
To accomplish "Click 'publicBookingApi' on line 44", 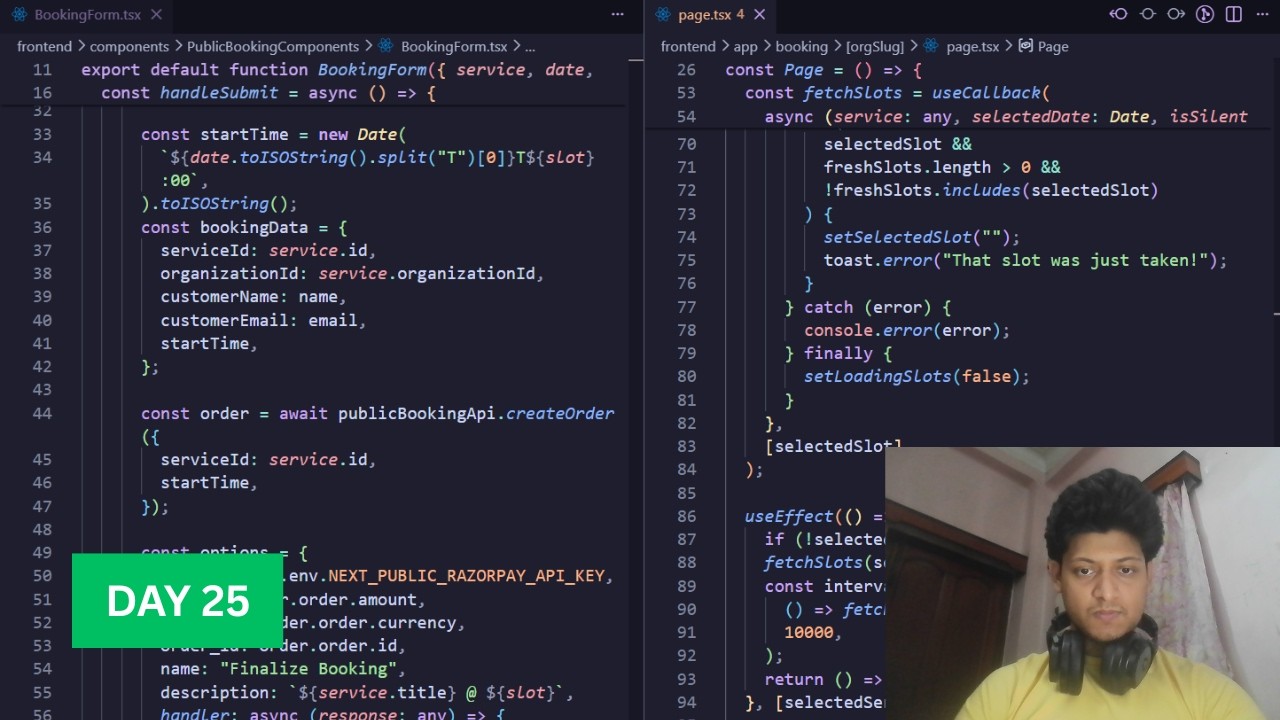I will tap(417, 413).
